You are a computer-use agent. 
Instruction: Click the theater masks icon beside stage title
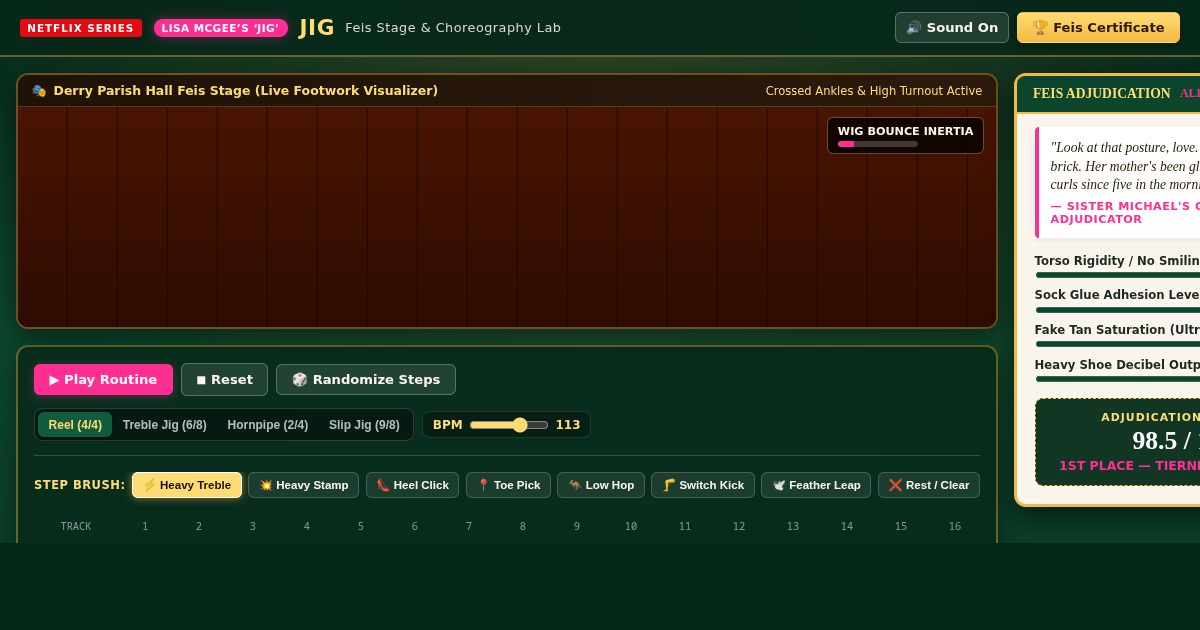point(39,91)
